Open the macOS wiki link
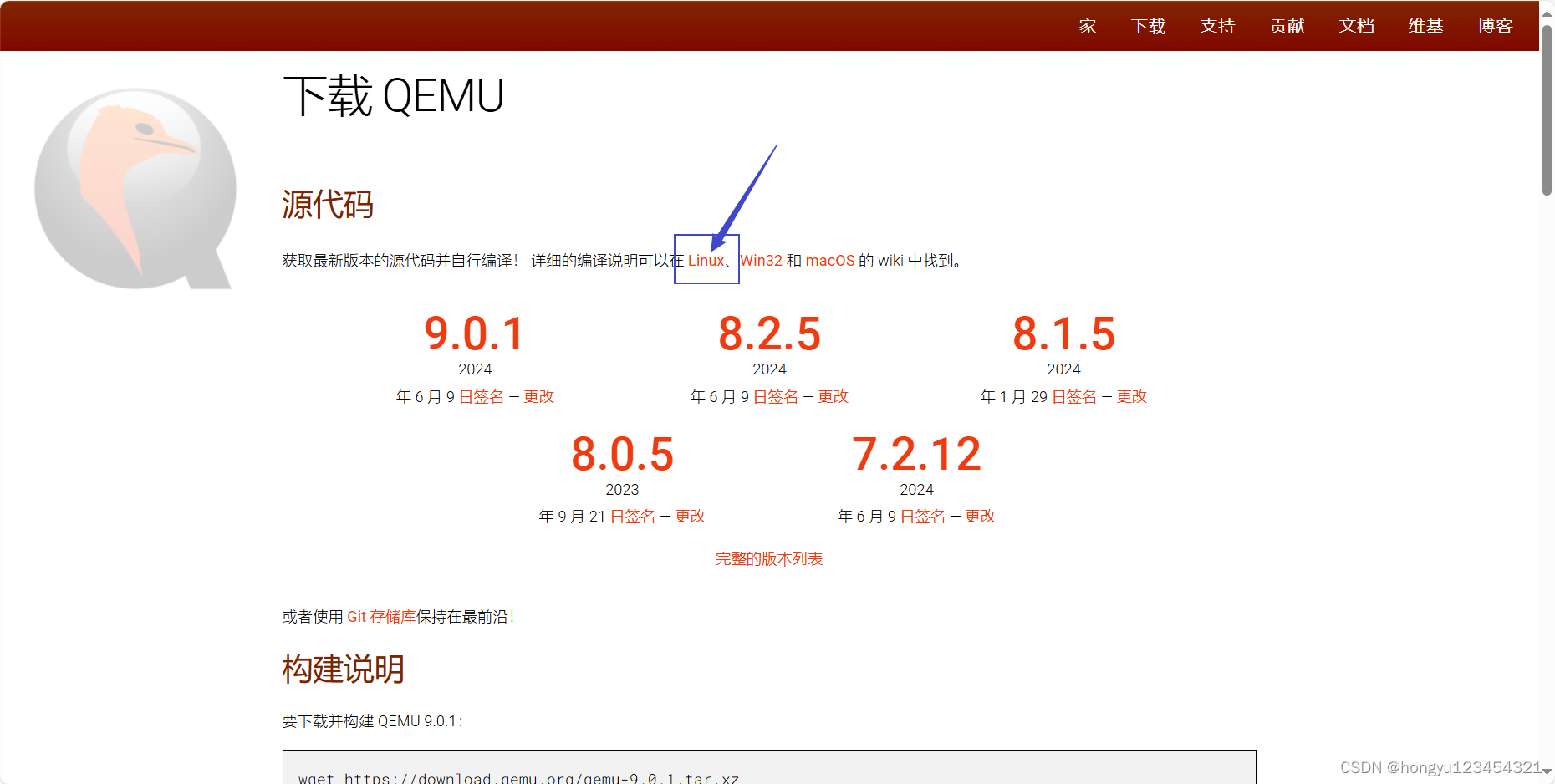Screen dimensions: 1555x784 (830, 261)
